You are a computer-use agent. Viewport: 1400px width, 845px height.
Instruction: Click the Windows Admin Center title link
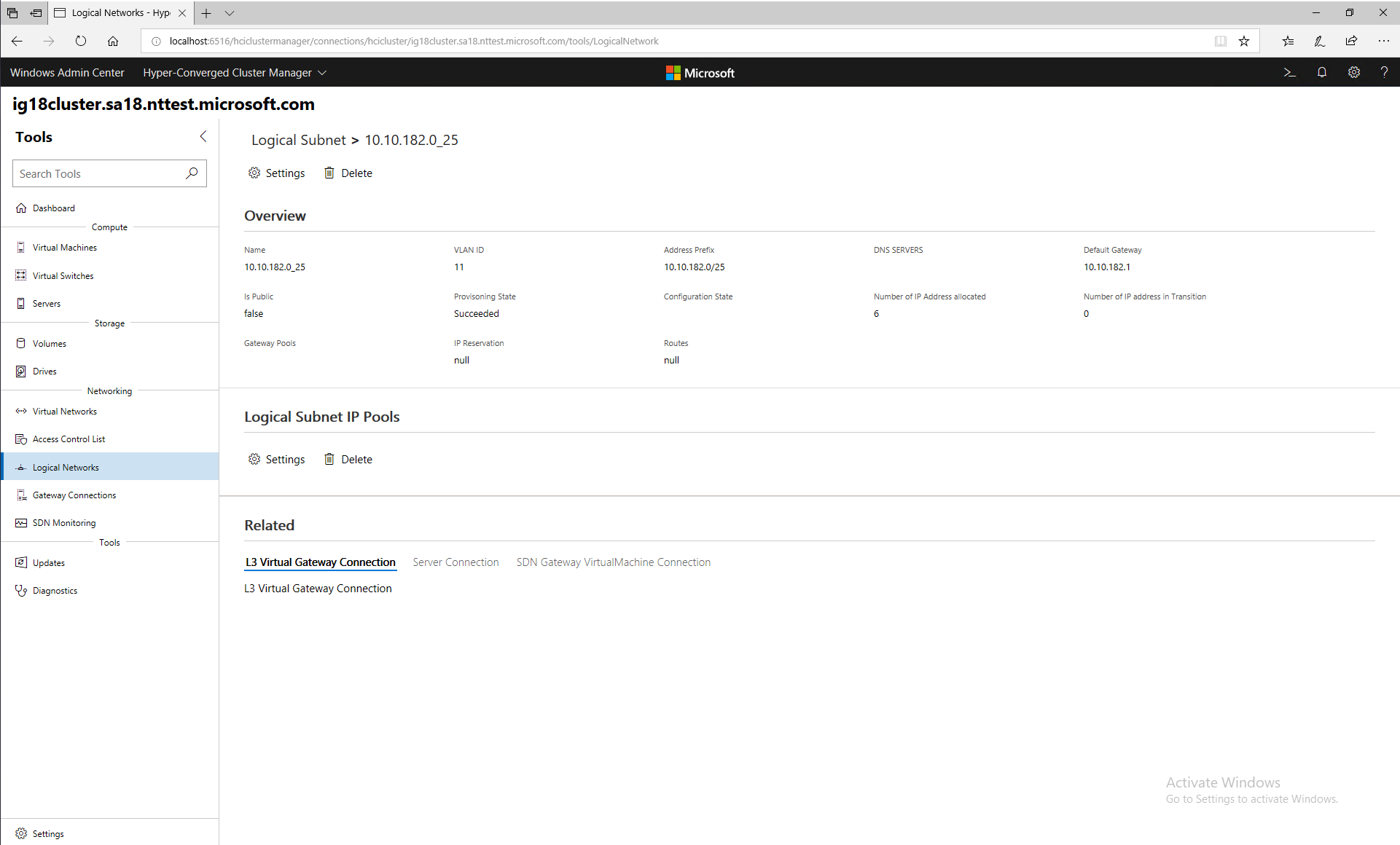click(67, 72)
